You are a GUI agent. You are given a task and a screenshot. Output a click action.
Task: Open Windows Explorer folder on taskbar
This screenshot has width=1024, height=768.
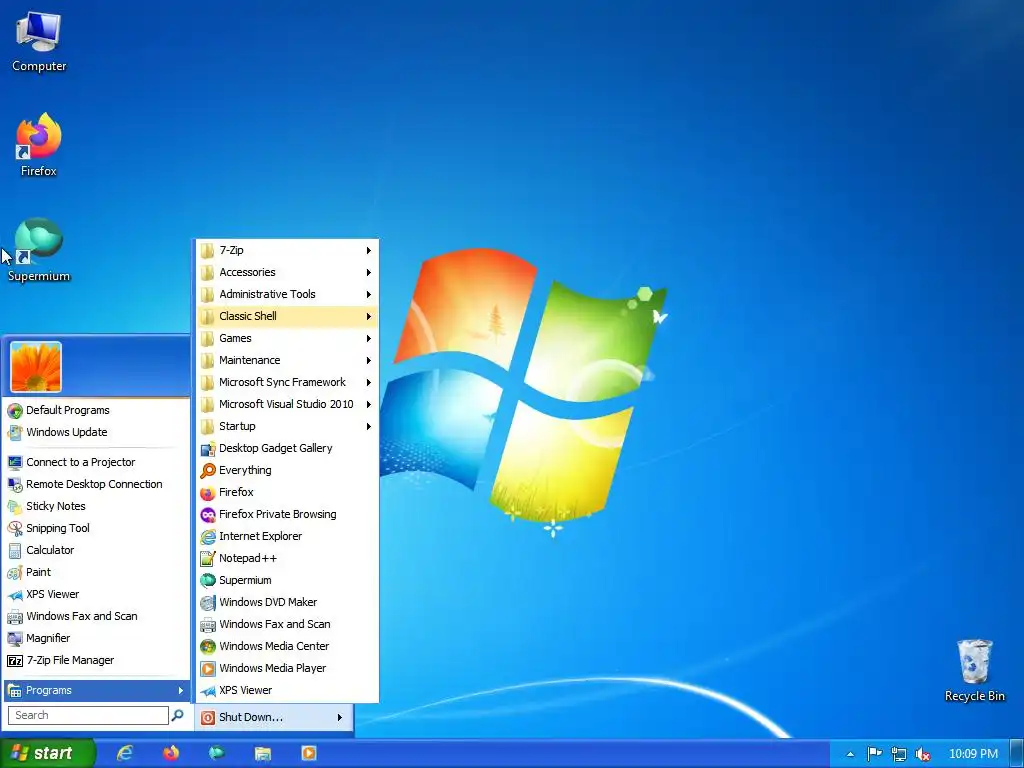pos(263,754)
